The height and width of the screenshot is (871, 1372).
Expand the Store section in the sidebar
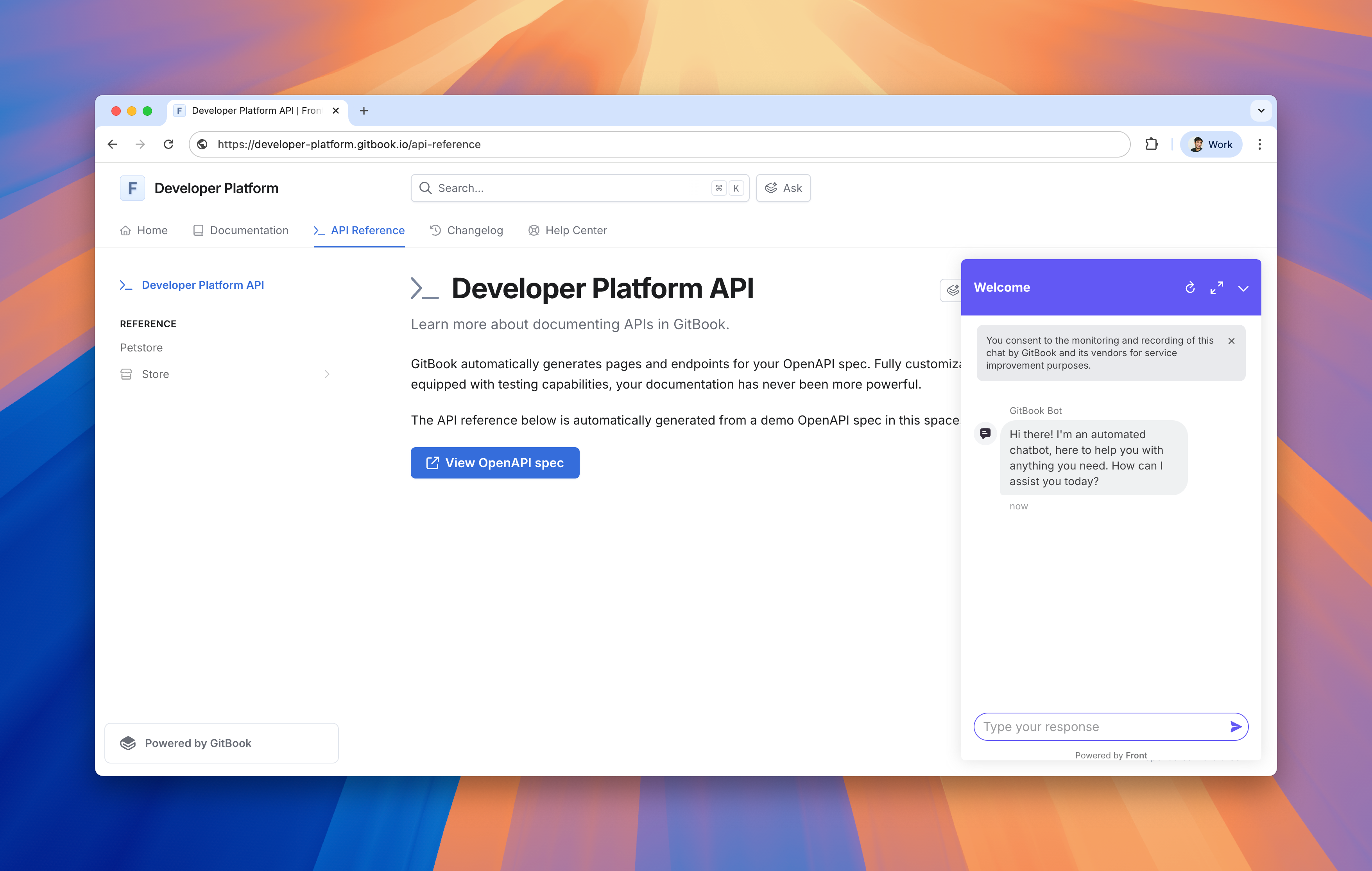coord(326,374)
